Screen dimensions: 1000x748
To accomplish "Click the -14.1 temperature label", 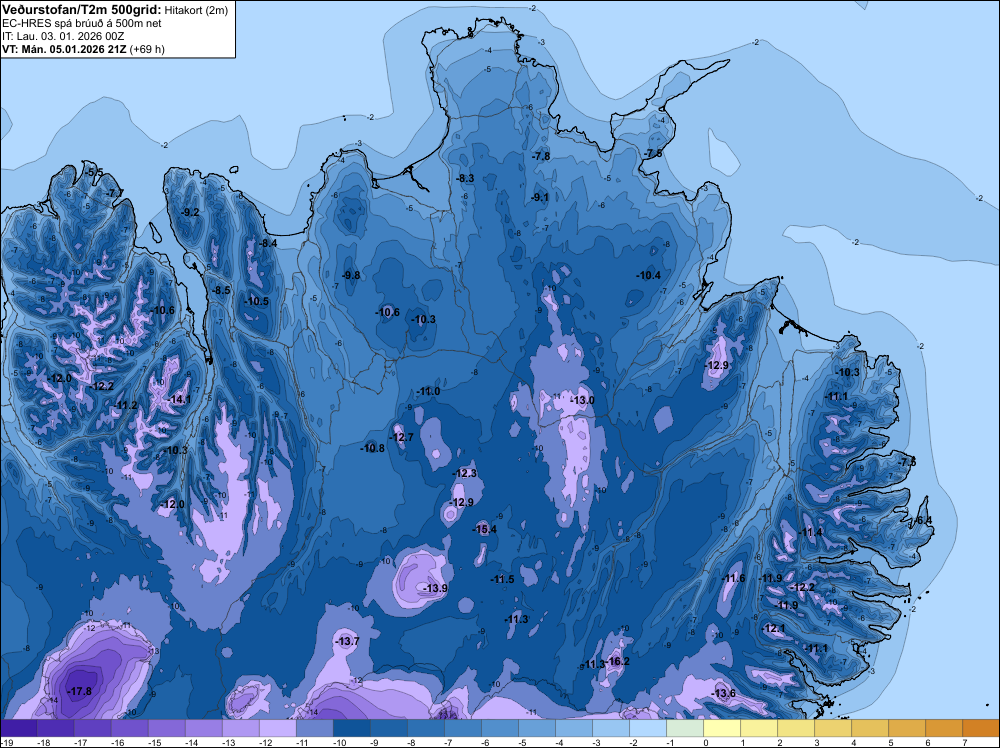I will tap(179, 399).
